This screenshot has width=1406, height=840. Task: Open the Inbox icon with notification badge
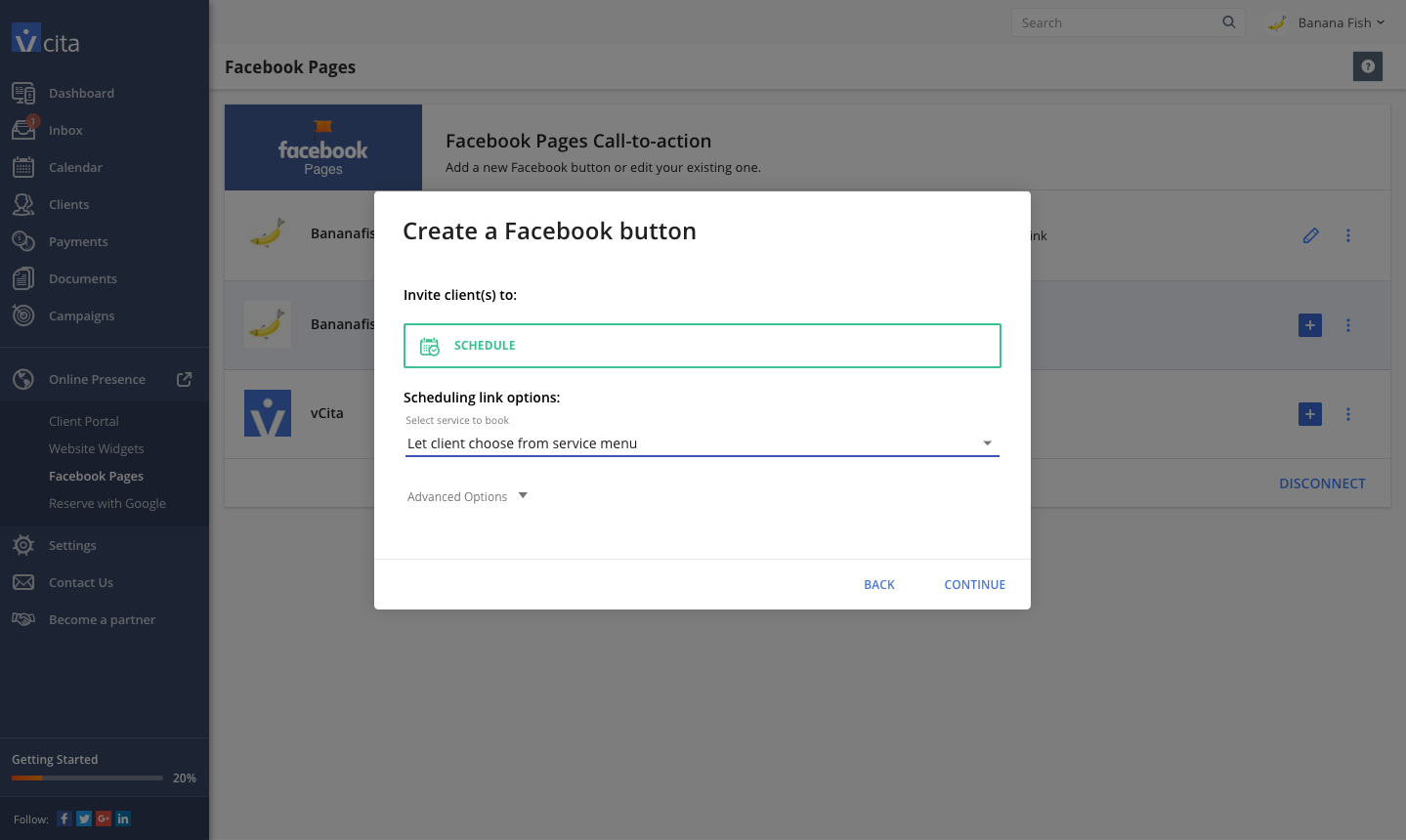(24, 129)
